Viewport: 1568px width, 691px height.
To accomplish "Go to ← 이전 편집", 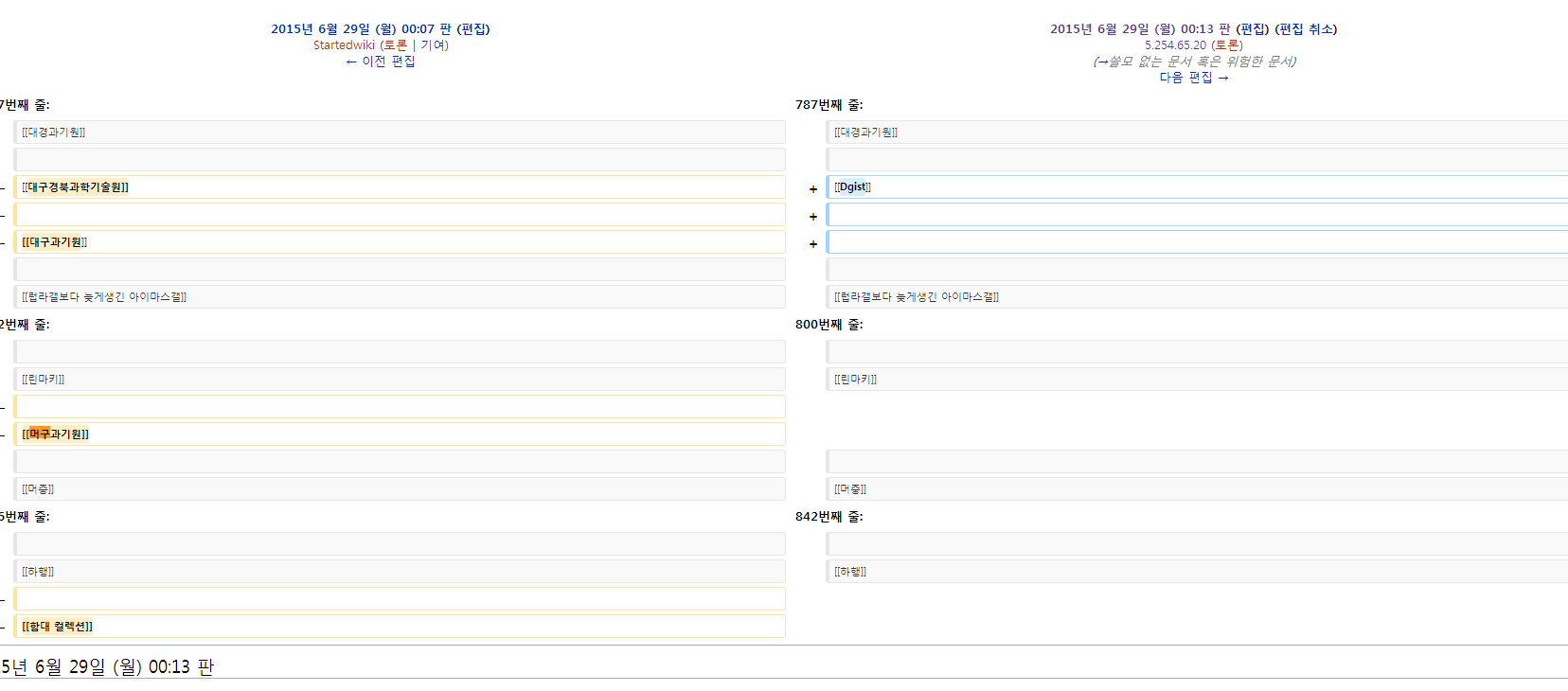I will [x=381, y=62].
